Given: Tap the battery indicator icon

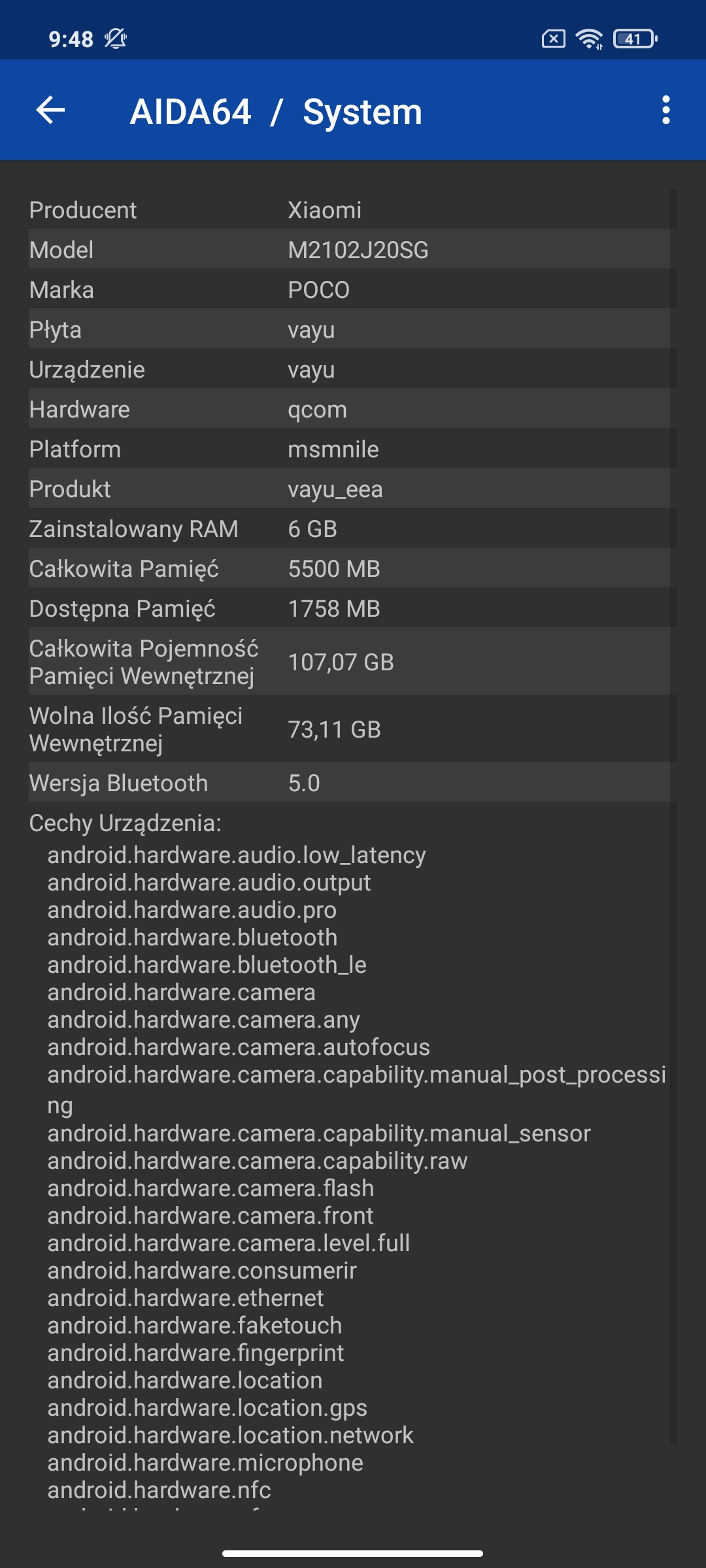Looking at the screenshot, I should [x=635, y=39].
